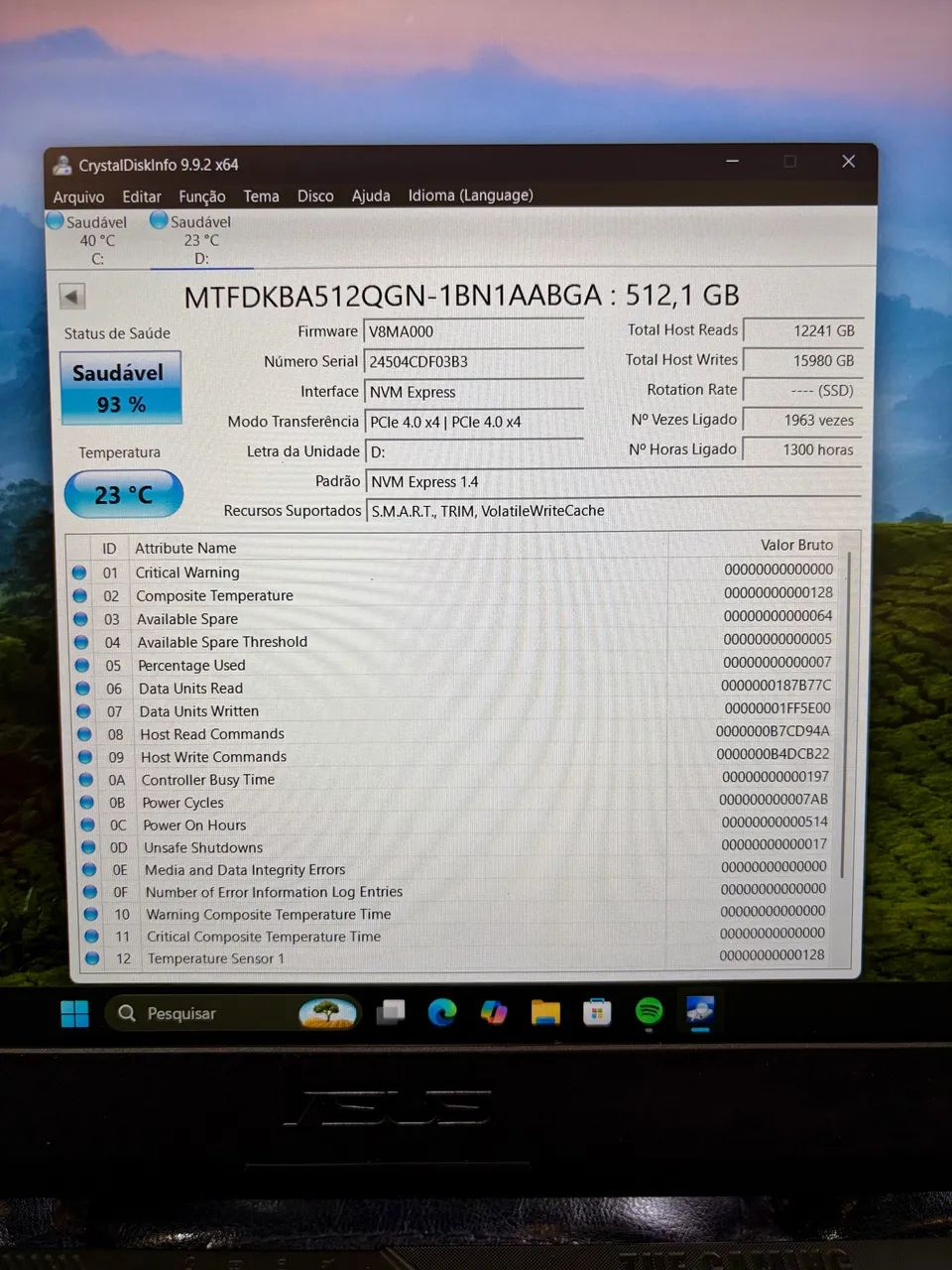952x1270 pixels.
Task: Click status dot for Available Spare Threshold
Action: (82, 642)
